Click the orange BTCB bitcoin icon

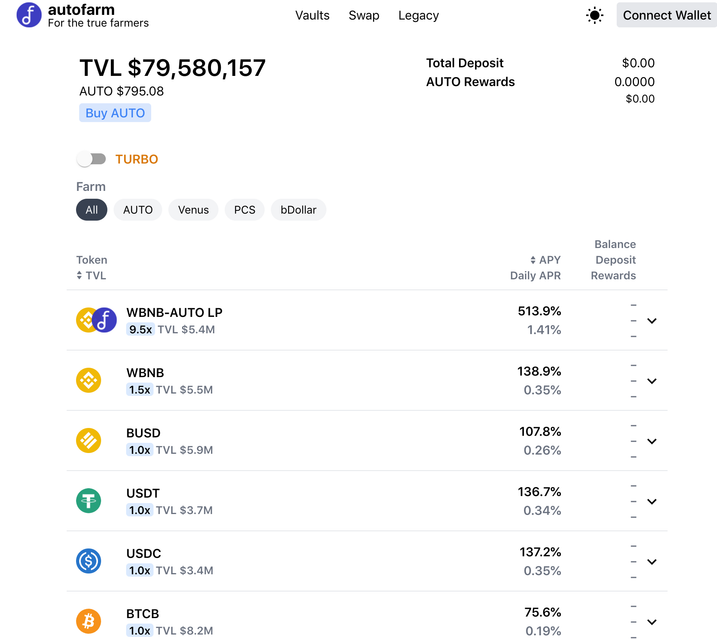(x=88, y=622)
